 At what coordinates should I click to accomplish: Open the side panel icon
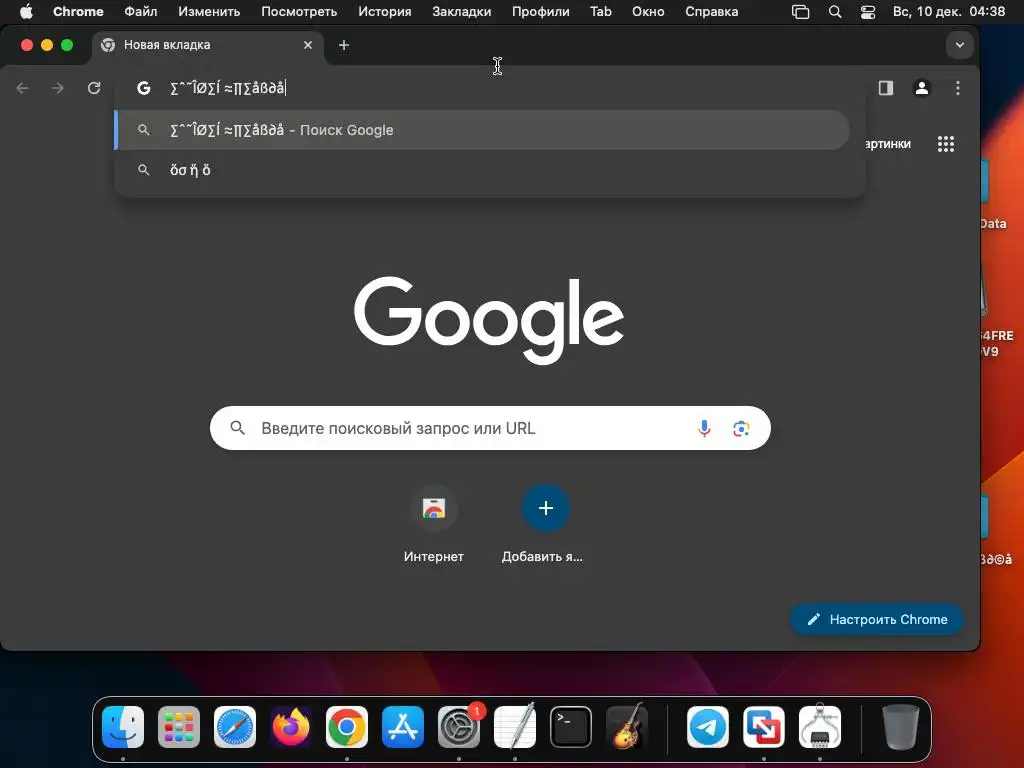coord(886,88)
